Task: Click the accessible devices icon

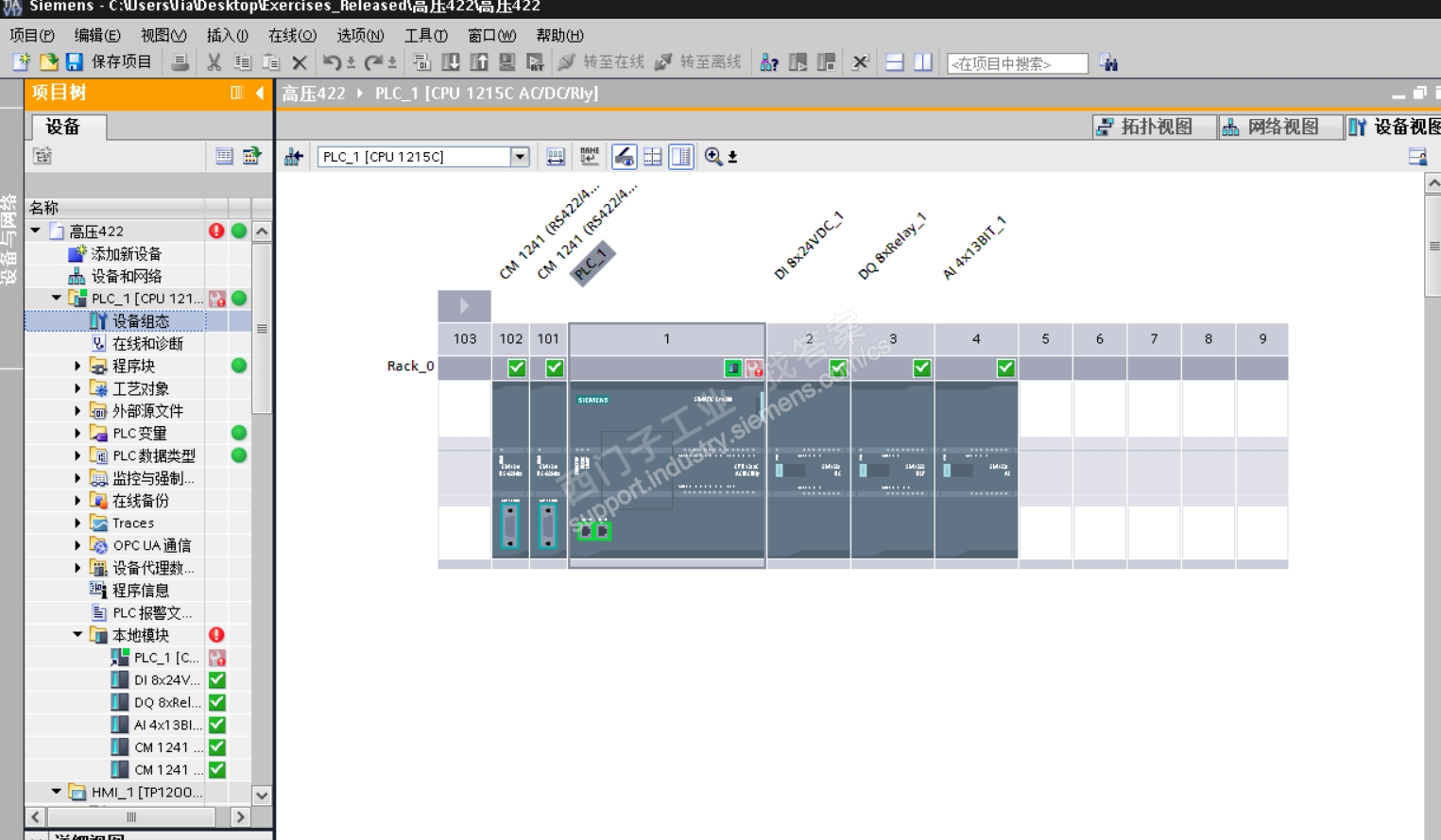Action: point(769,62)
